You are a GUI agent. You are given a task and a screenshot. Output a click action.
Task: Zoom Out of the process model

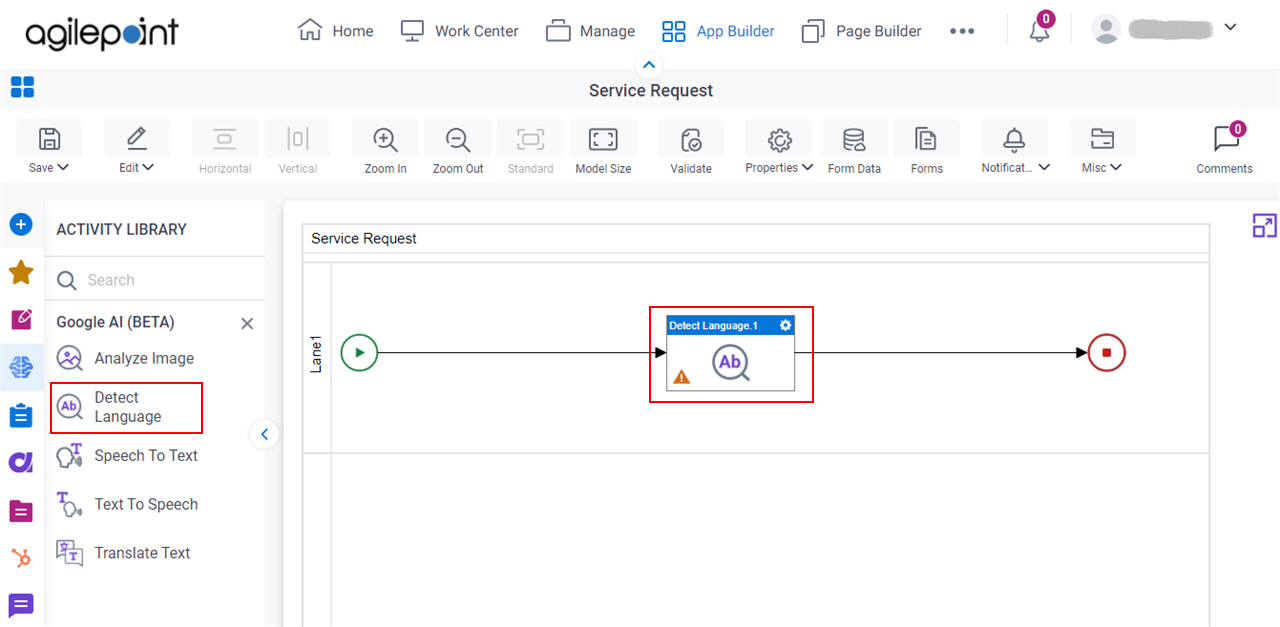[458, 148]
